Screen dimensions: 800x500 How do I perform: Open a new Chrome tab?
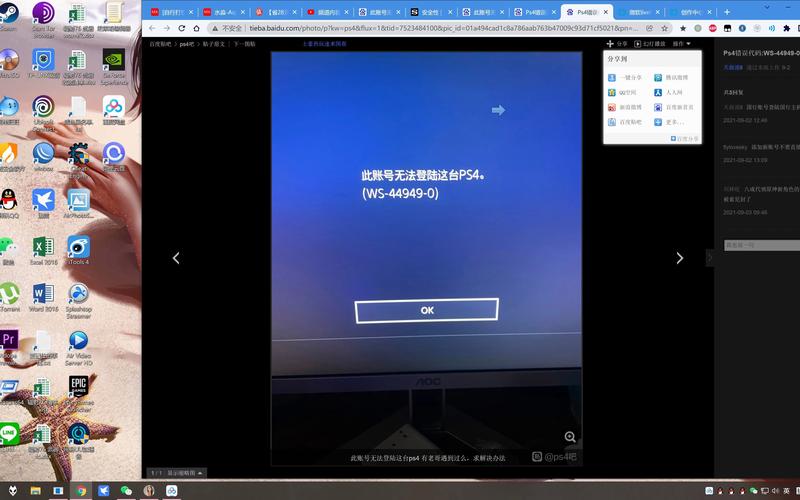tap(727, 12)
